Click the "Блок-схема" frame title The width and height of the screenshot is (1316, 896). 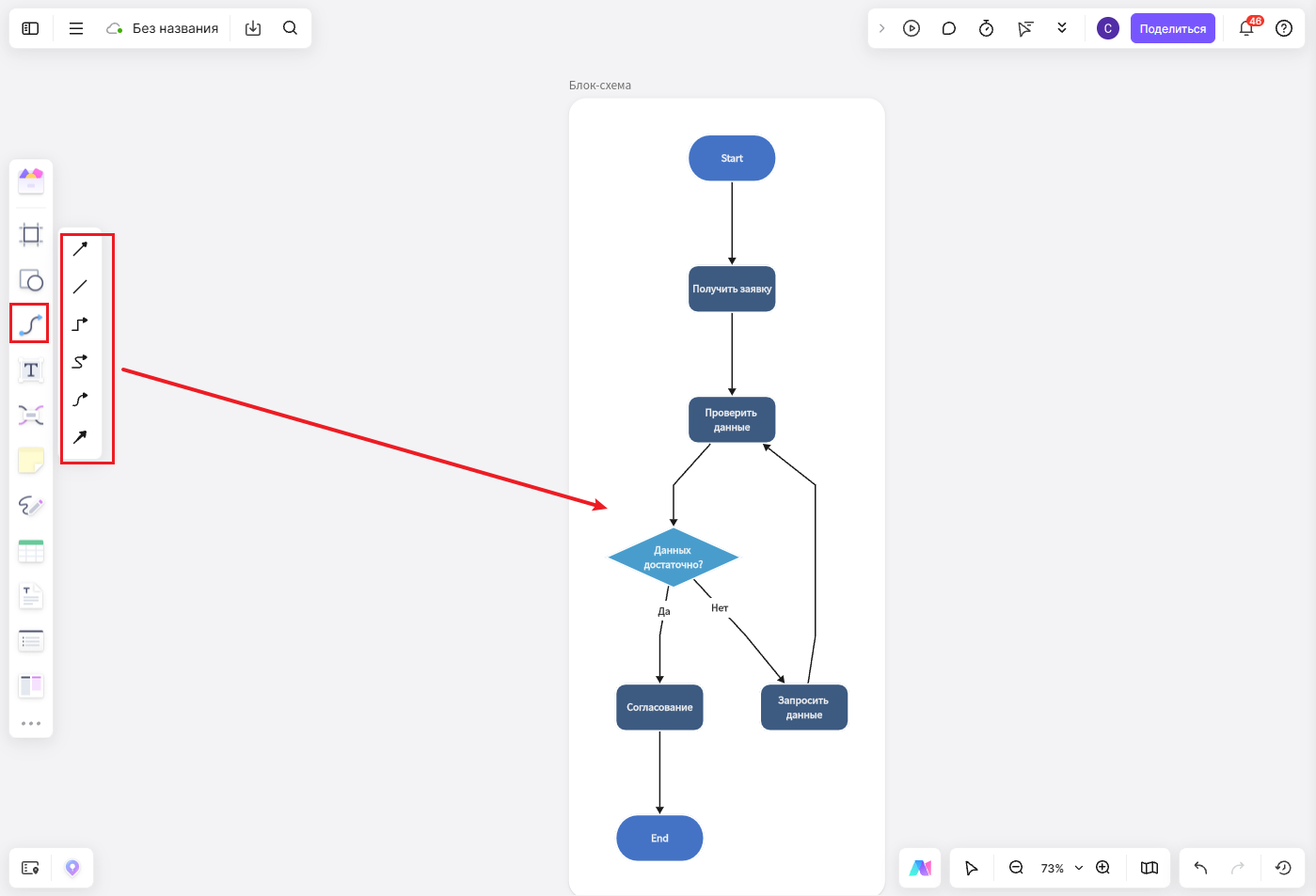[600, 86]
